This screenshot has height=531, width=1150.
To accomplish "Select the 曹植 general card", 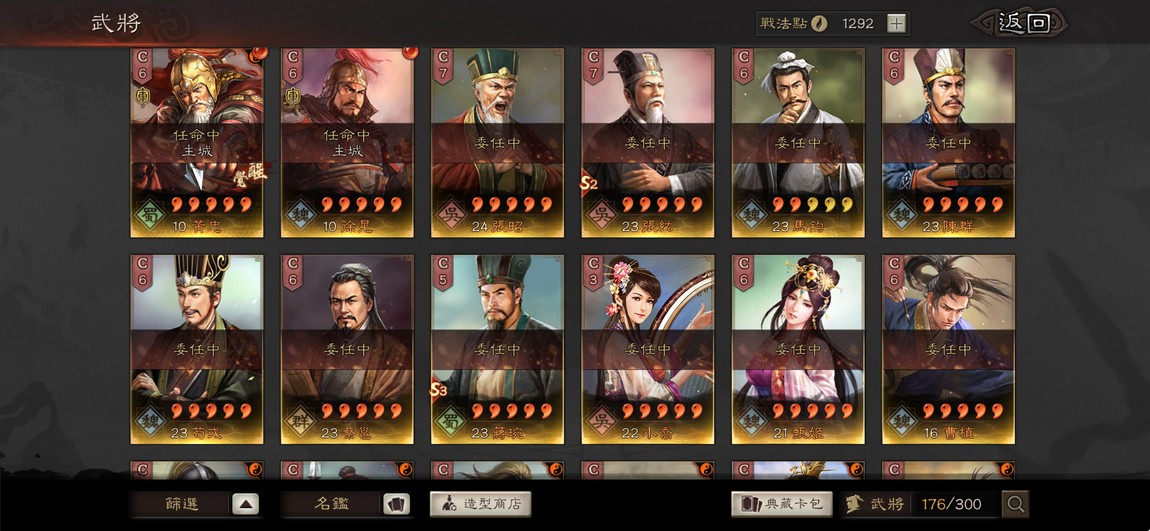I will coord(948,349).
